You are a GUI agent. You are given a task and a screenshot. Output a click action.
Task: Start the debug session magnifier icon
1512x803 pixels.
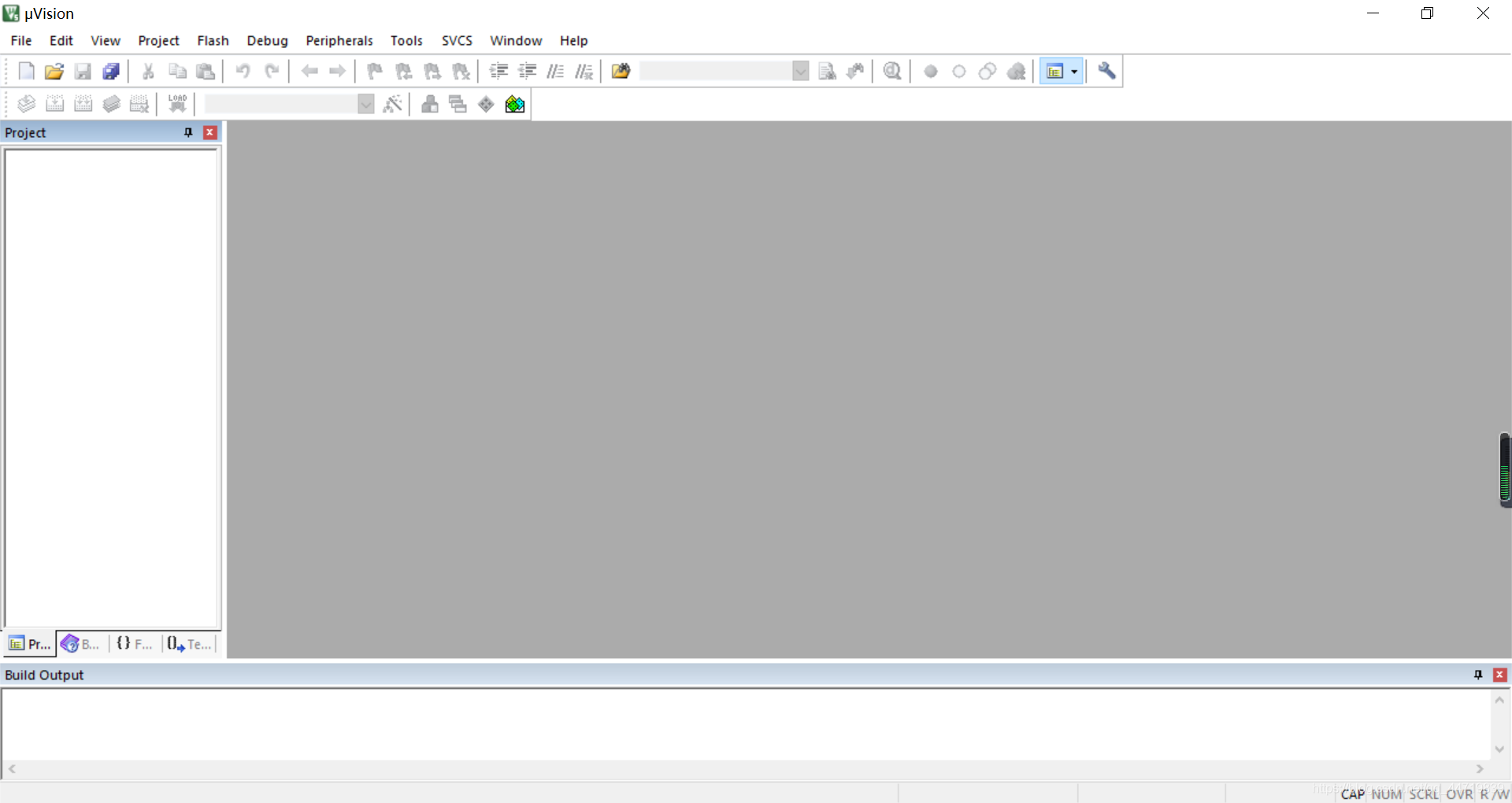pyautogui.click(x=891, y=72)
